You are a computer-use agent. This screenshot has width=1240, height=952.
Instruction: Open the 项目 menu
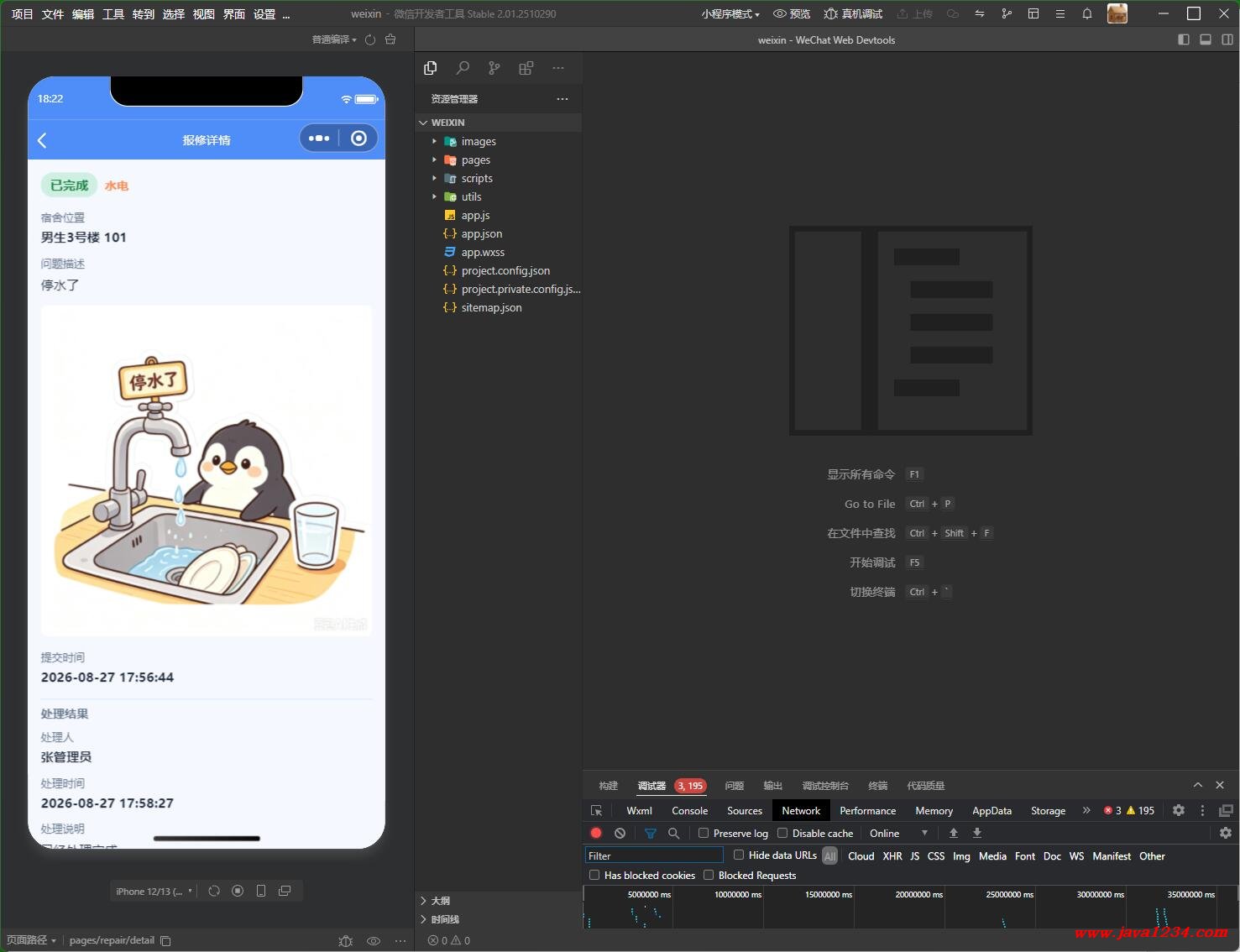pyautogui.click(x=23, y=13)
